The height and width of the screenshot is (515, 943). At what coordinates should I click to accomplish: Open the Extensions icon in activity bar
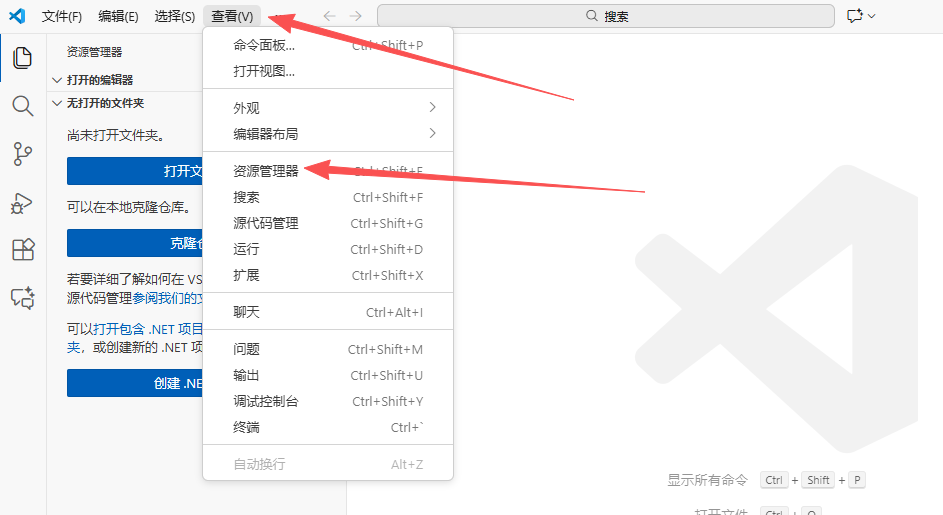click(x=23, y=249)
